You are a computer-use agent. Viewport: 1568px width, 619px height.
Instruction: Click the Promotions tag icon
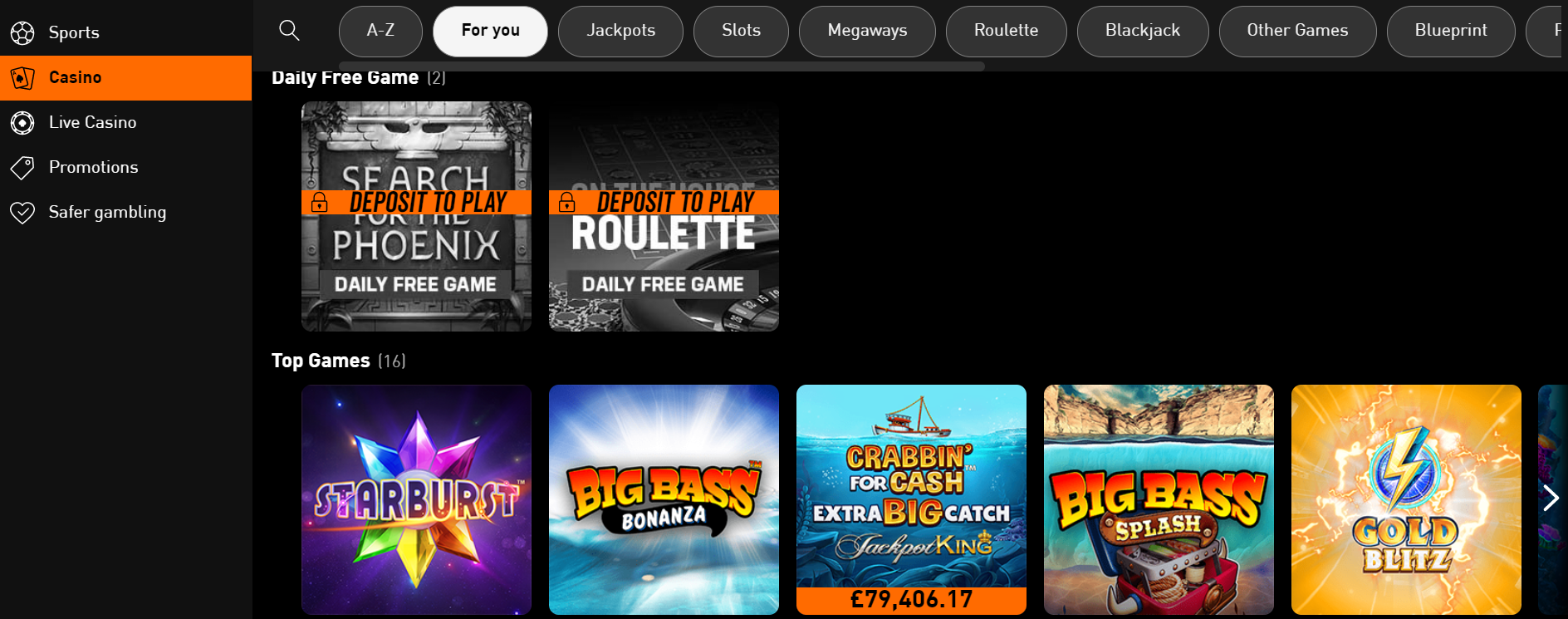pyautogui.click(x=22, y=168)
